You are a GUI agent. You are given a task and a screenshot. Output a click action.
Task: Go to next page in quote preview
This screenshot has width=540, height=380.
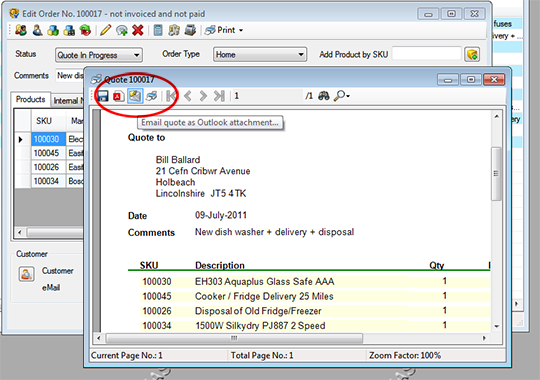203,96
